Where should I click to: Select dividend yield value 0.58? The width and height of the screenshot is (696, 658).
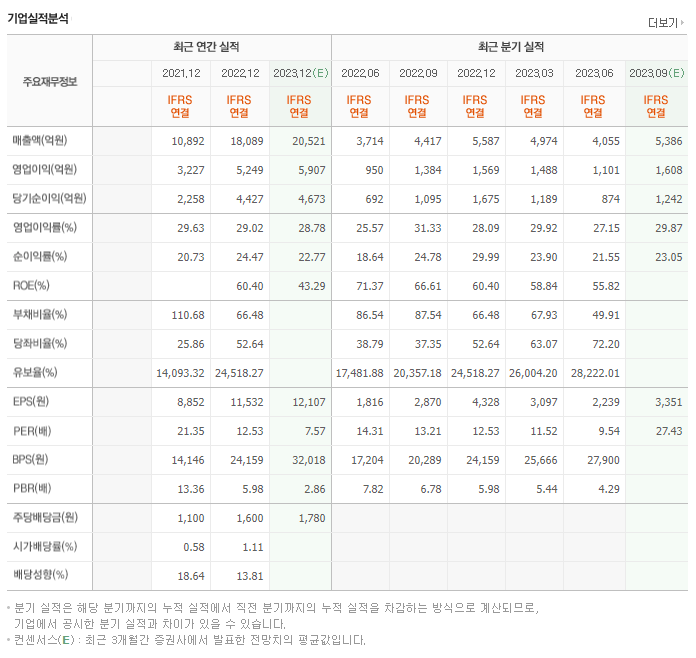[194, 547]
